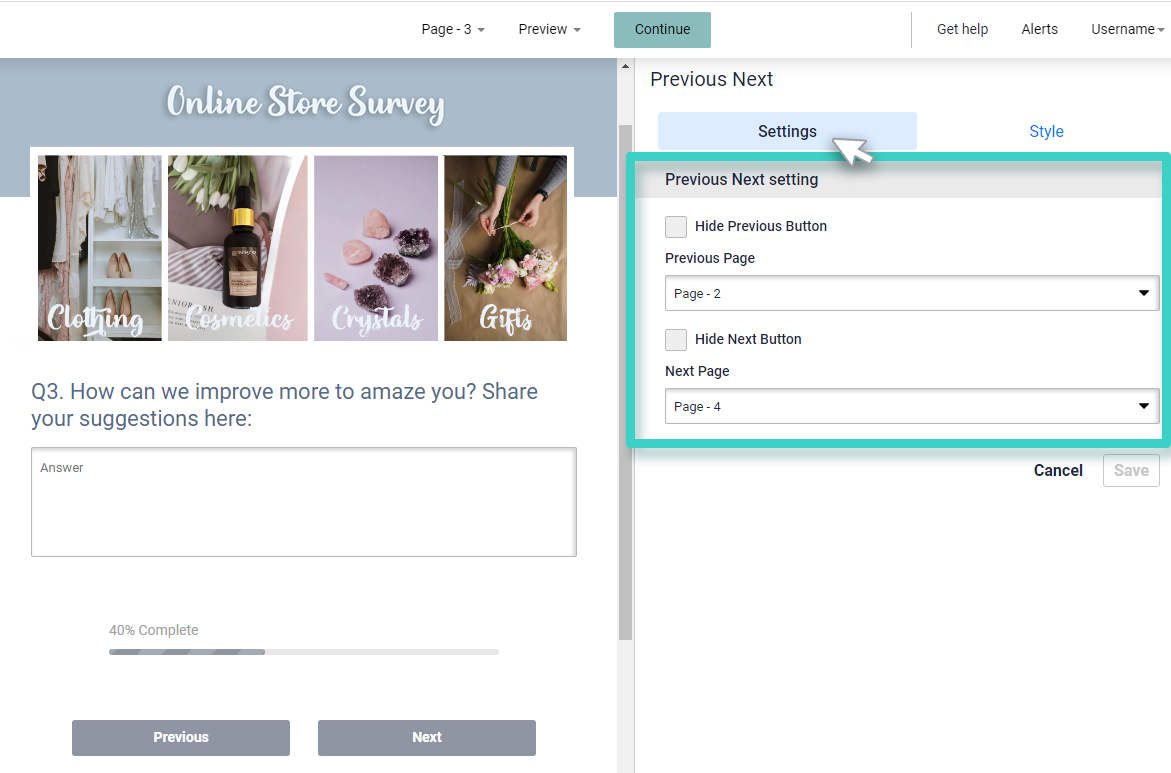Click the 40% Complete progress bar
Viewport: 1171px width, 773px height.
[304, 652]
